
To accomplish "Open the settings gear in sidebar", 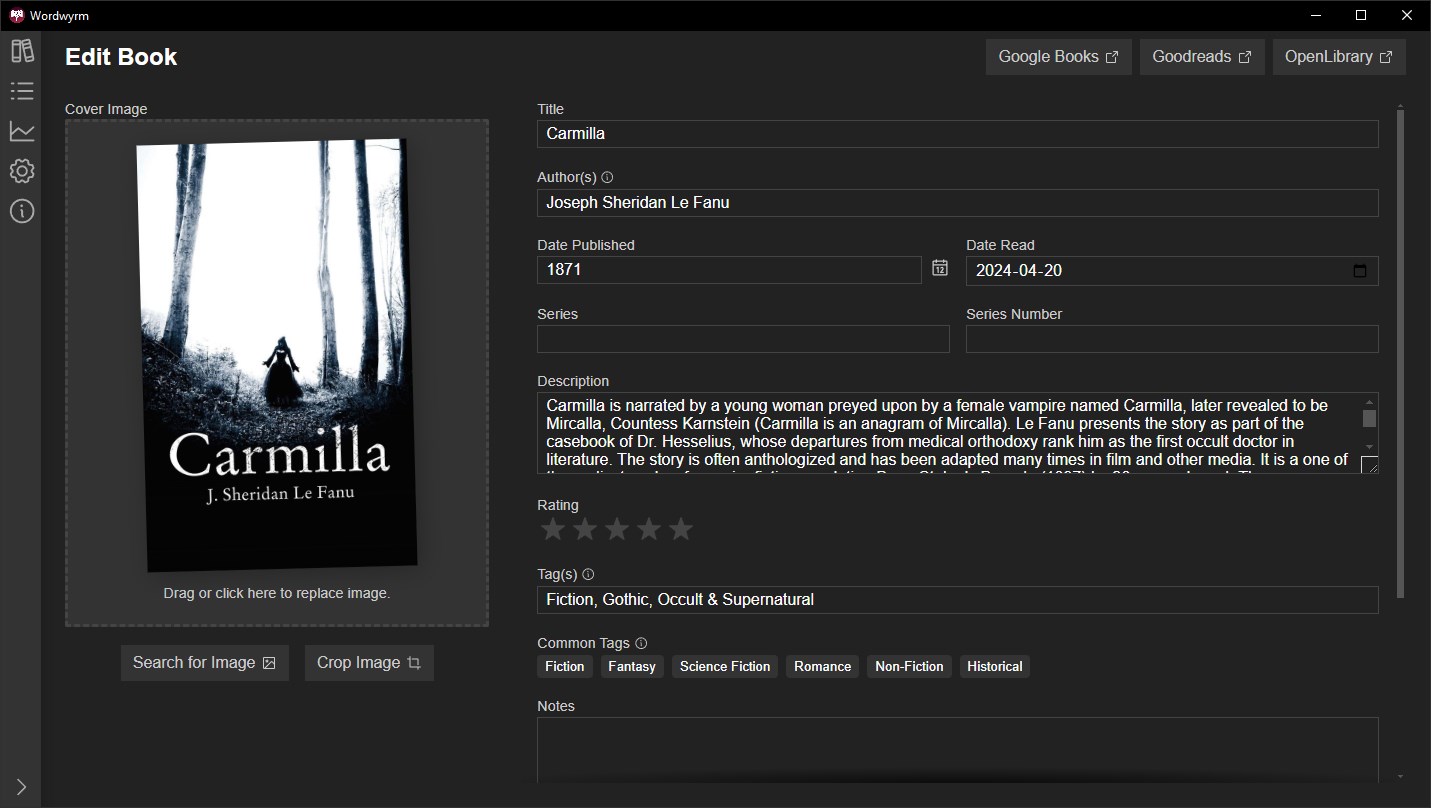I will tap(22, 171).
